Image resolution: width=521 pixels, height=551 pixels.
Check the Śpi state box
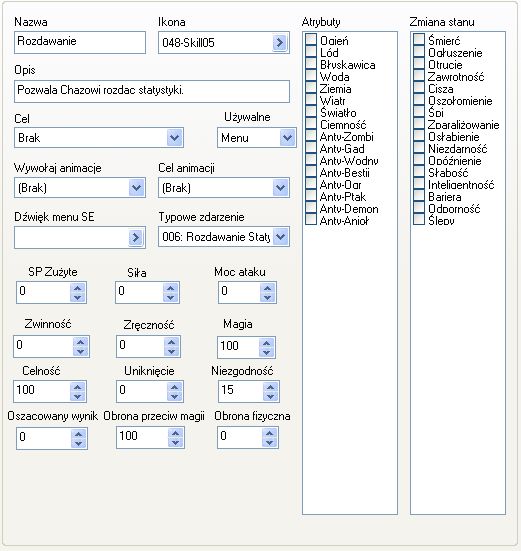pos(419,111)
